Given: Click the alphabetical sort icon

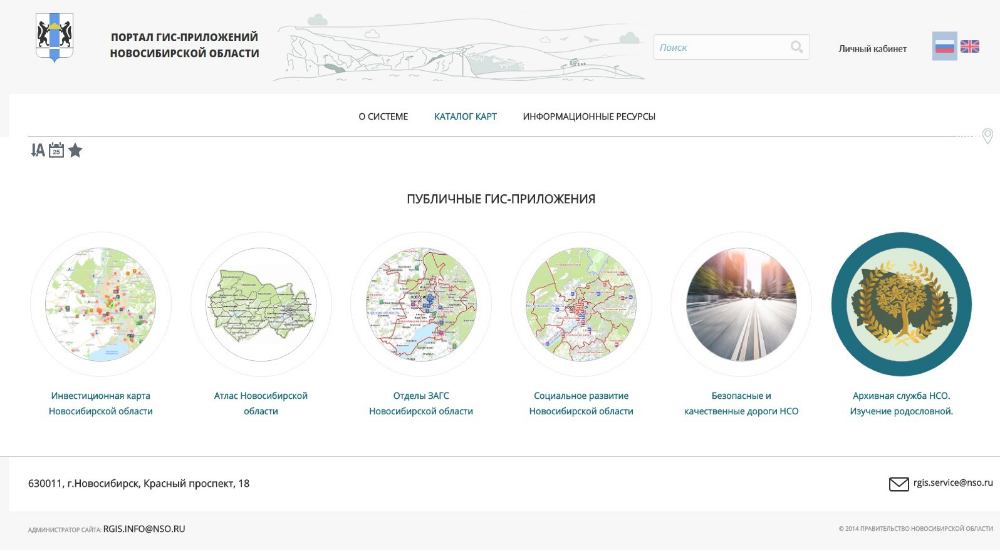Looking at the screenshot, I should [38, 150].
